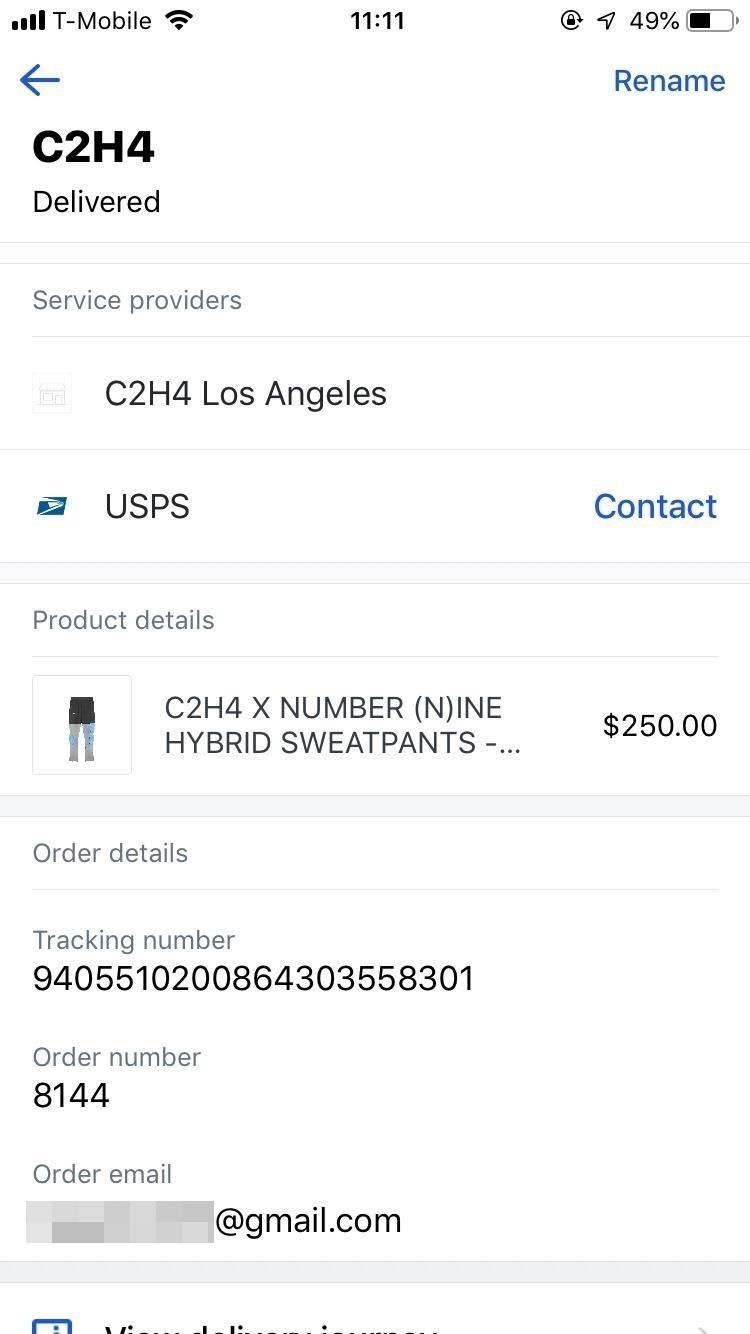Tap order number 8144

point(71,1096)
